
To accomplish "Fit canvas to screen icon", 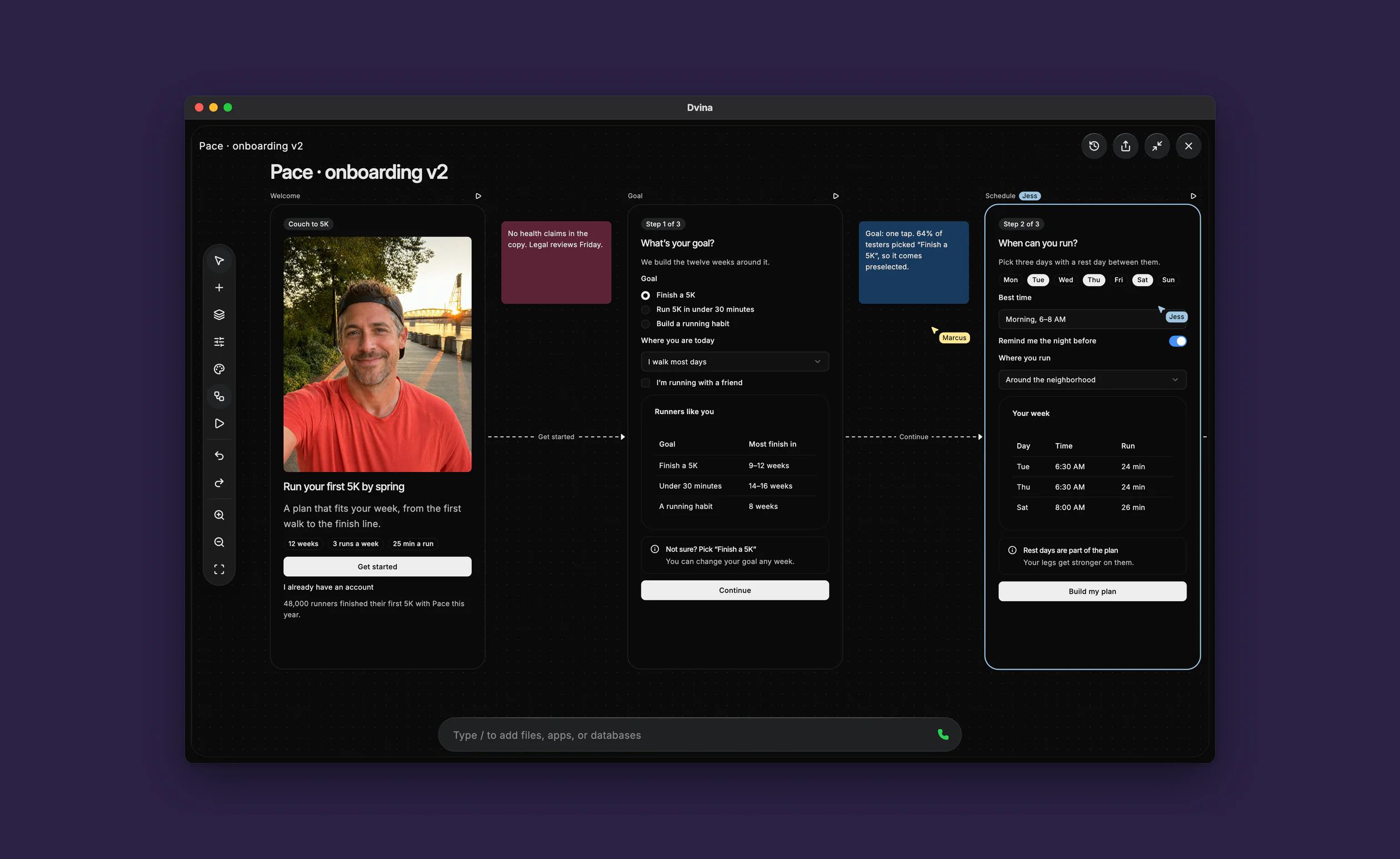I will coord(219,569).
